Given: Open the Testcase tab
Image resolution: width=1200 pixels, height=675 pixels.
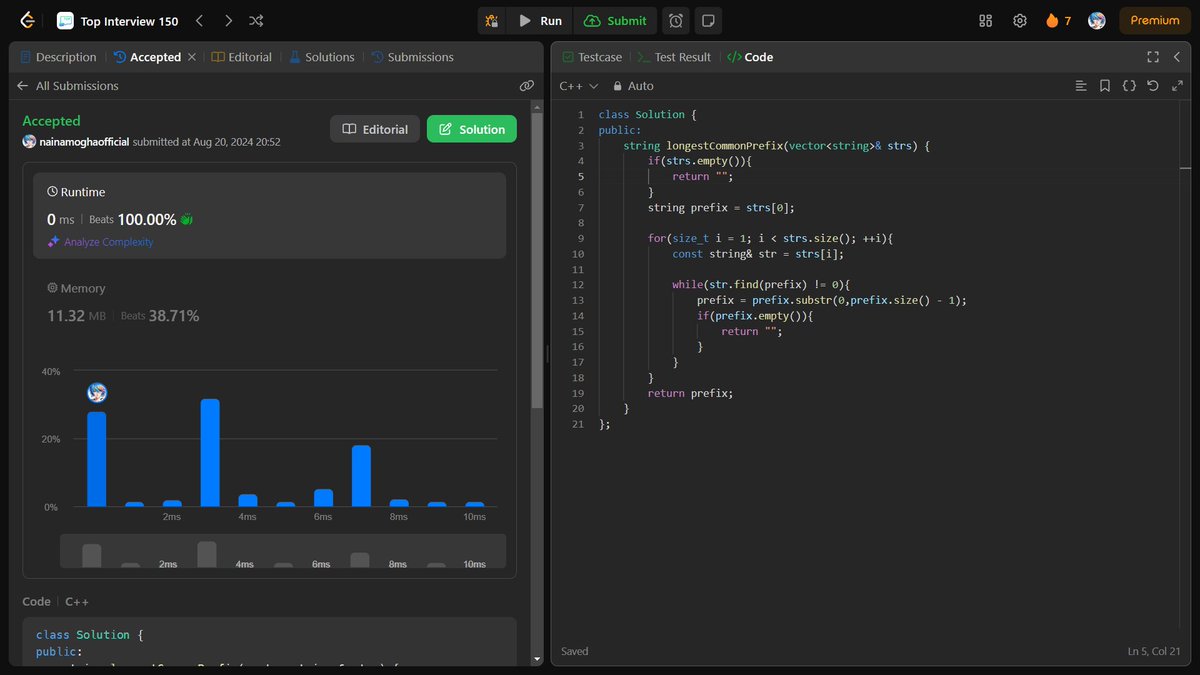Looking at the screenshot, I should point(592,57).
